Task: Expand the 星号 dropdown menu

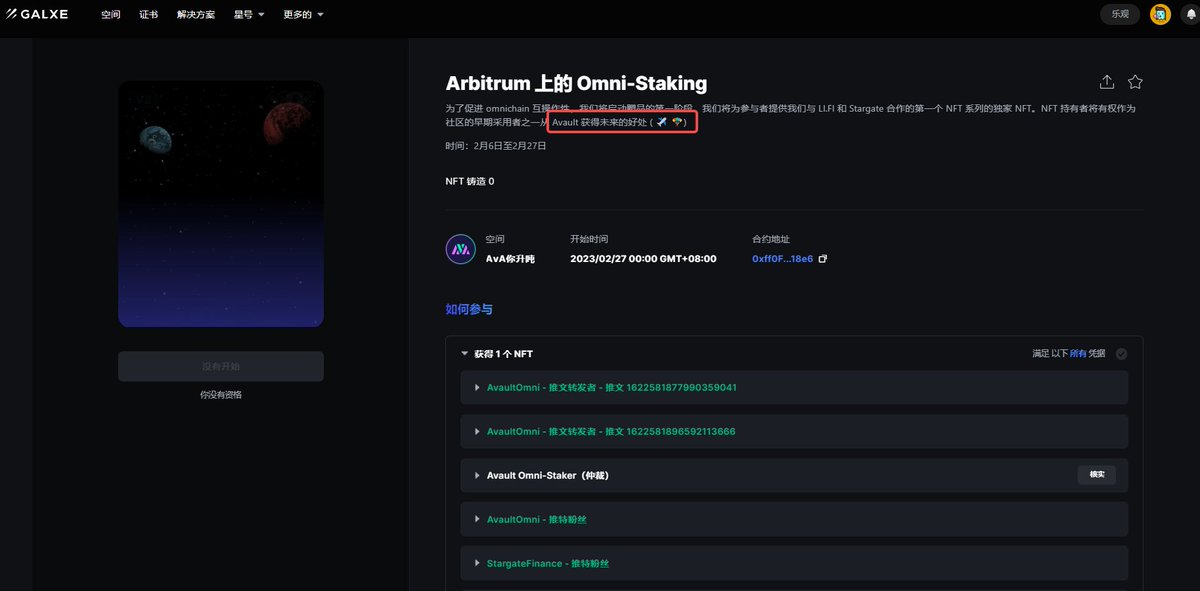Action: (249, 15)
